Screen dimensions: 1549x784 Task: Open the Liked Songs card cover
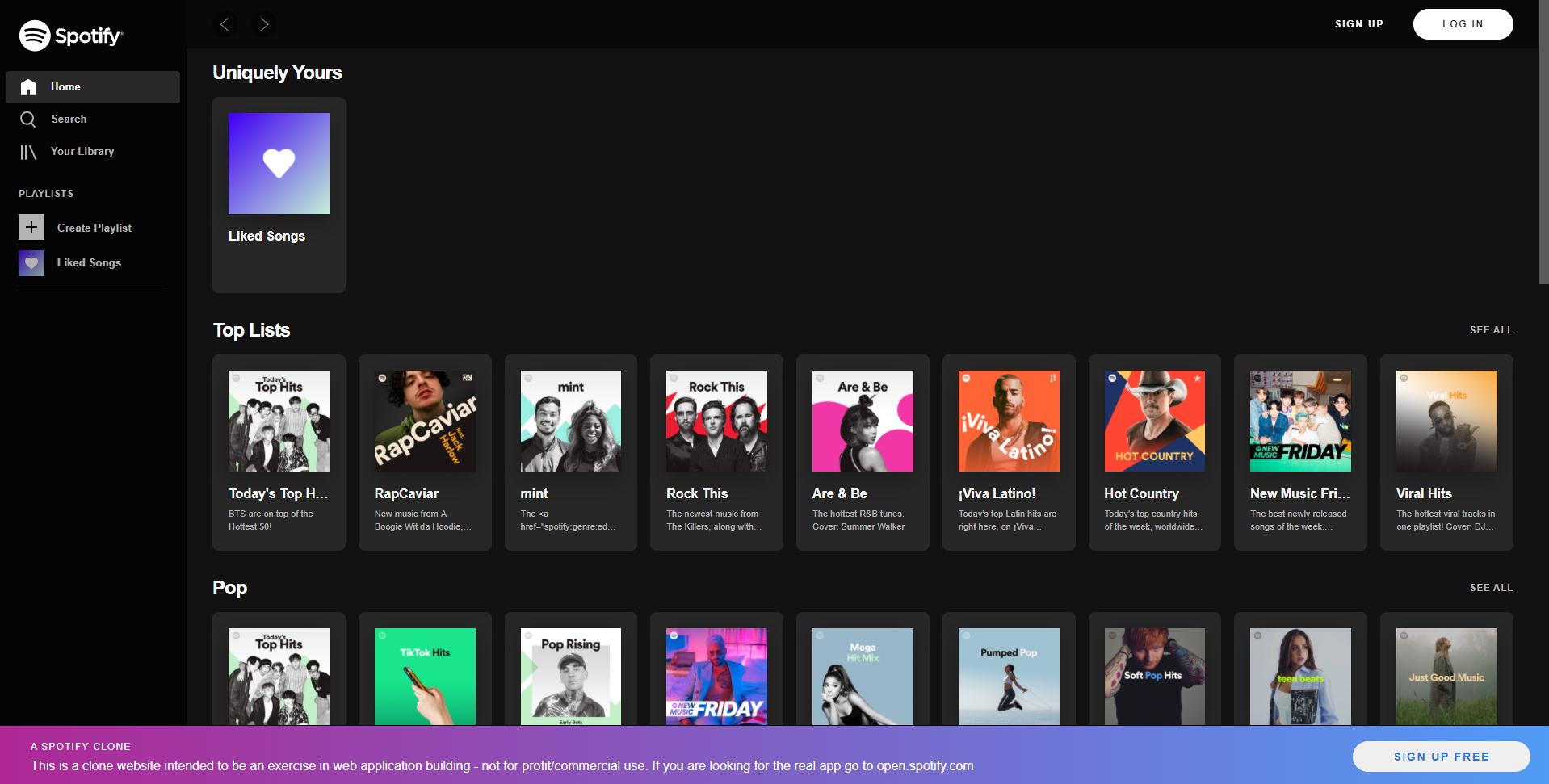point(279,163)
